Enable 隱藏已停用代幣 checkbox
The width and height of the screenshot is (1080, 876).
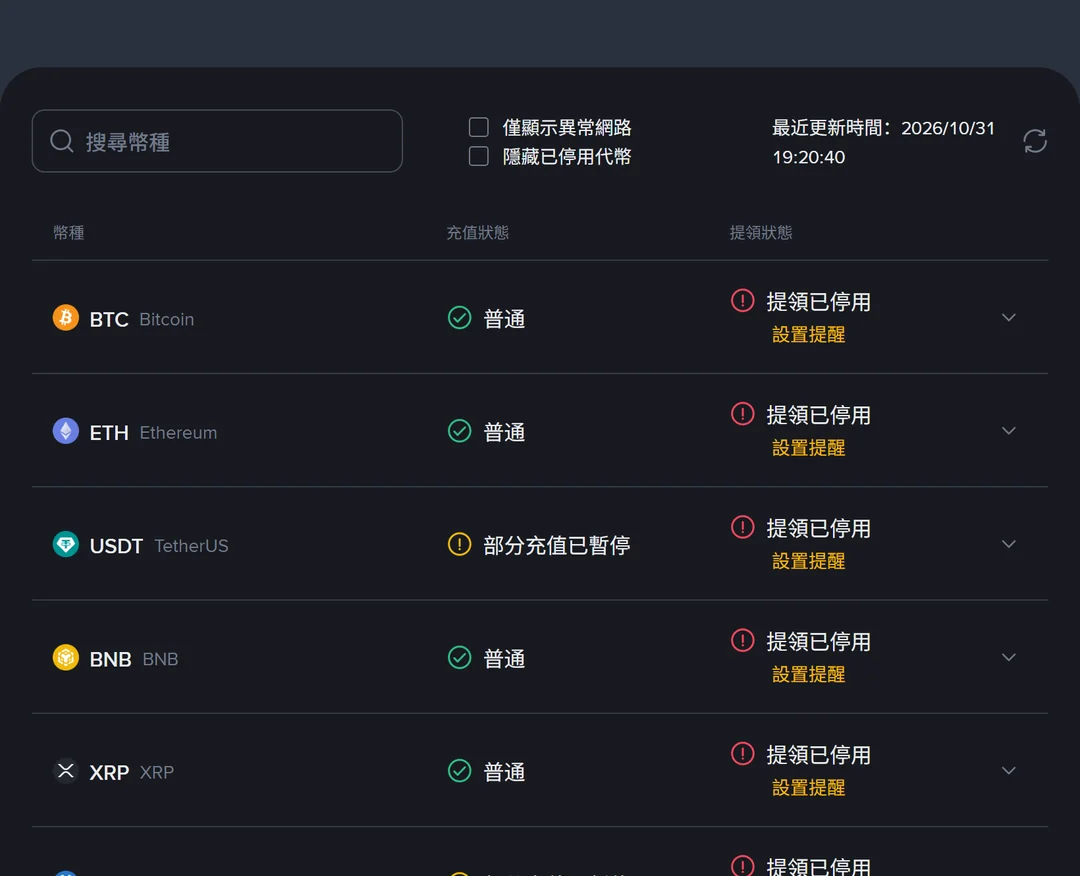[479, 156]
